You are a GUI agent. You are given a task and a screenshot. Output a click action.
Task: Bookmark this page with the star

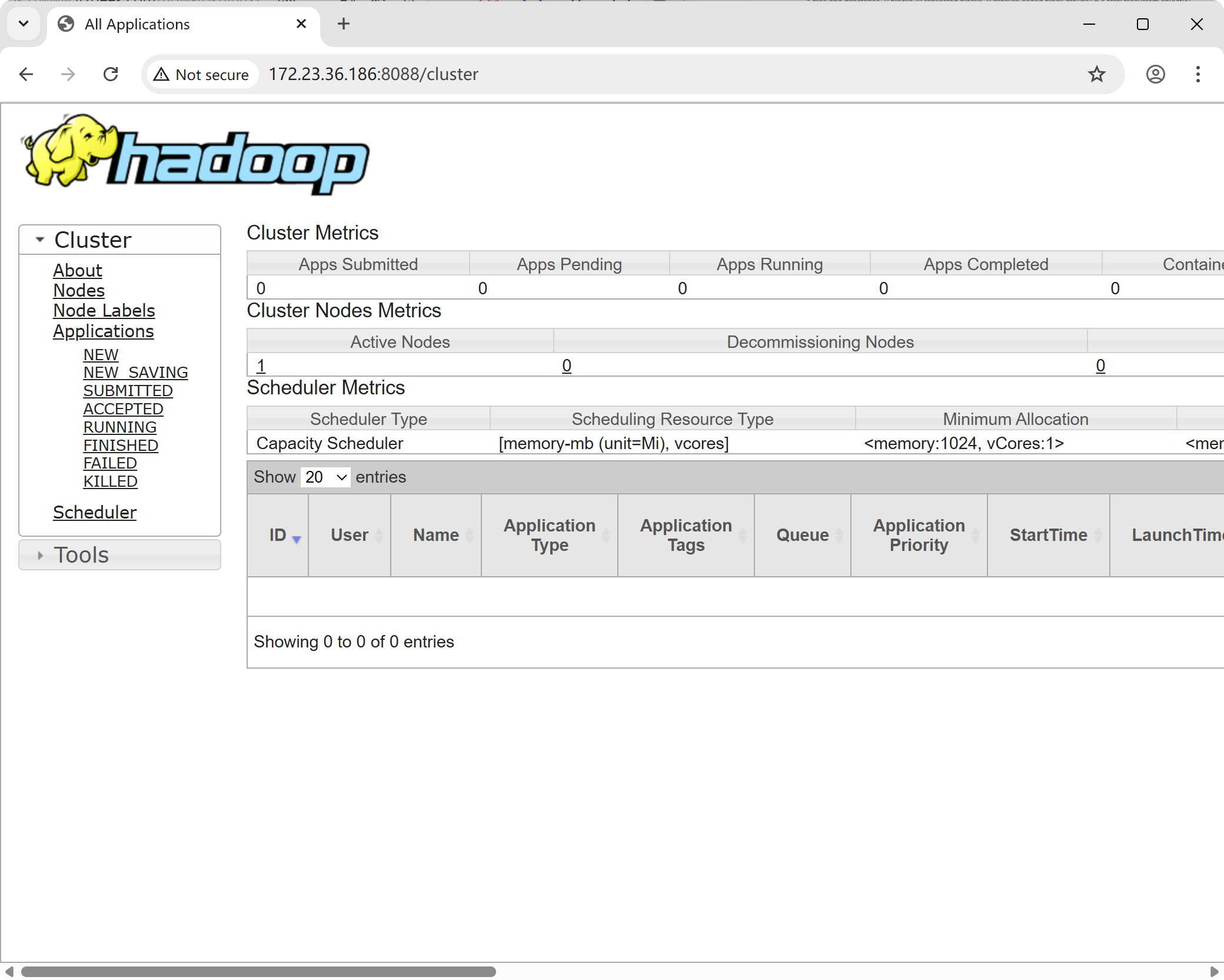point(1096,74)
